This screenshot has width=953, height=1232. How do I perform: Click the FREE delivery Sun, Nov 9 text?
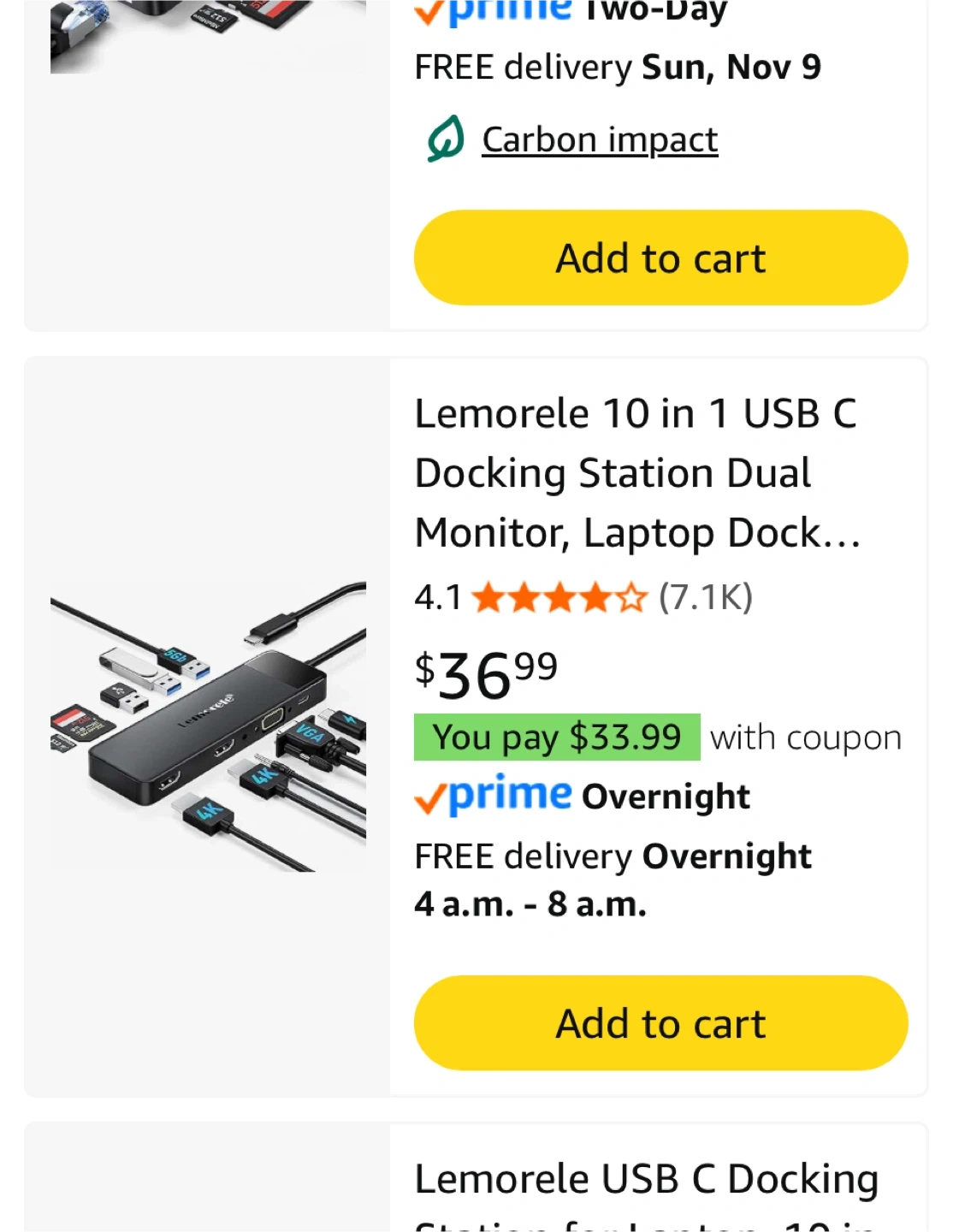[617, 67]
